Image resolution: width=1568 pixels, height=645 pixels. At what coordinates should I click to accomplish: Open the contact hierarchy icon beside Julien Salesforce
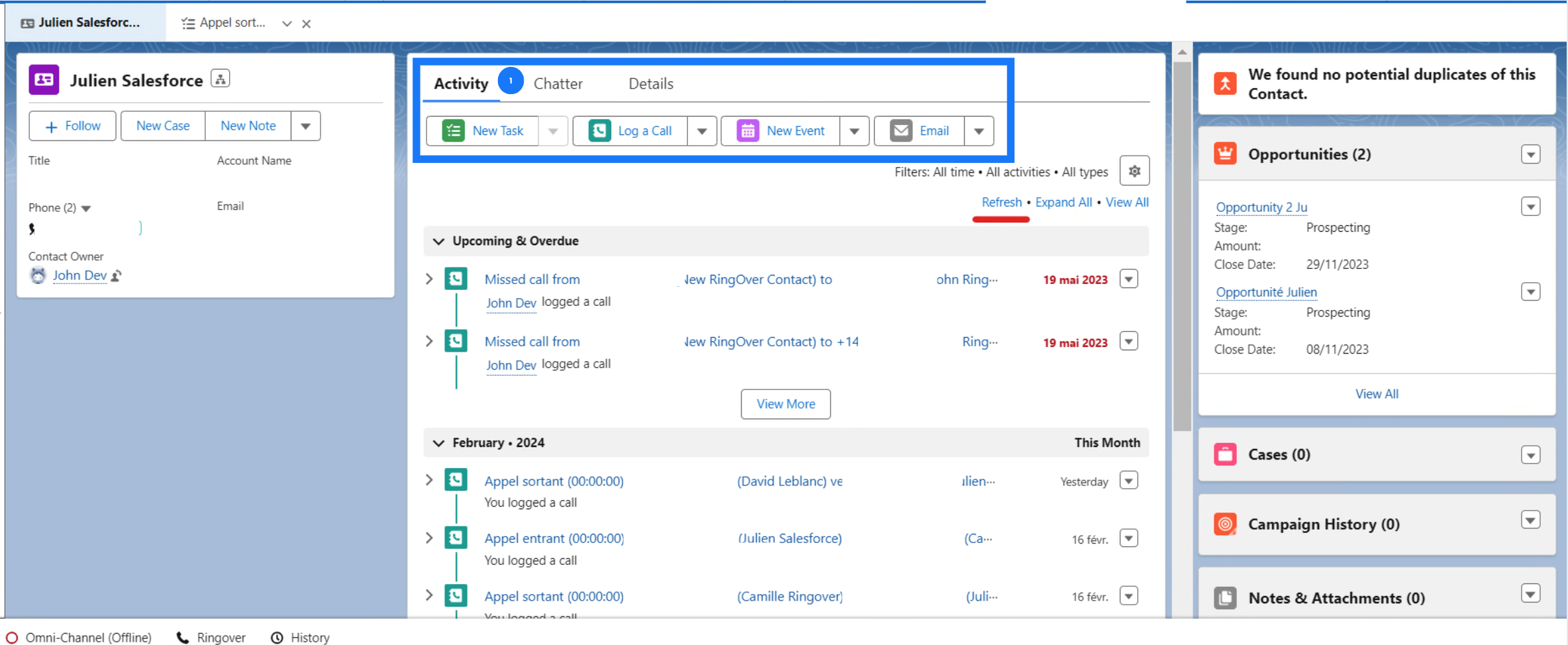pyautogui.click(x=220, y=79)
